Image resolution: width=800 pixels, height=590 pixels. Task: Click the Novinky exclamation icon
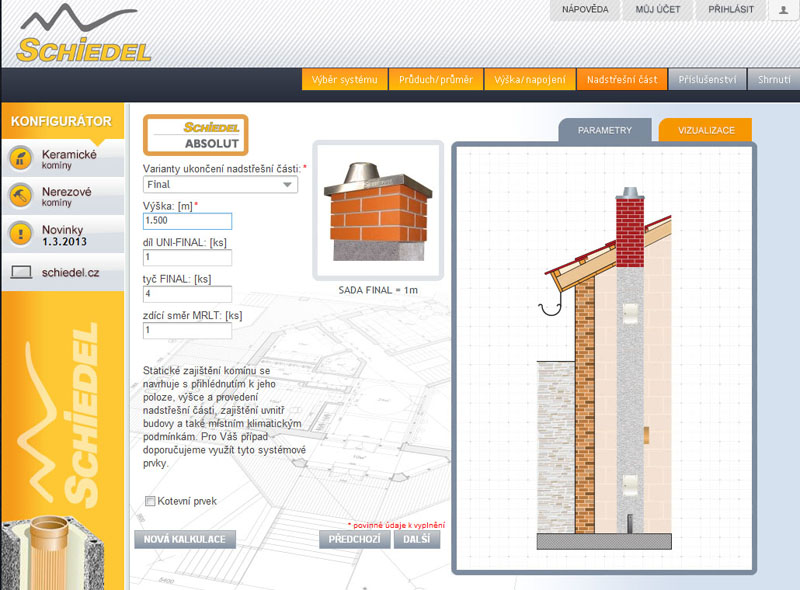[x=21, y=234]
